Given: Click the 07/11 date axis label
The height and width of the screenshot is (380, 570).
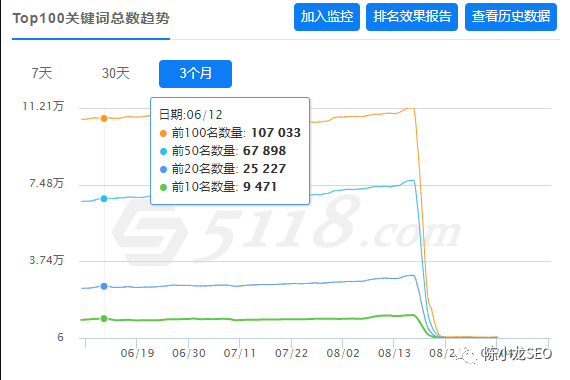Looking at the screenshot, I should (240, 353).
